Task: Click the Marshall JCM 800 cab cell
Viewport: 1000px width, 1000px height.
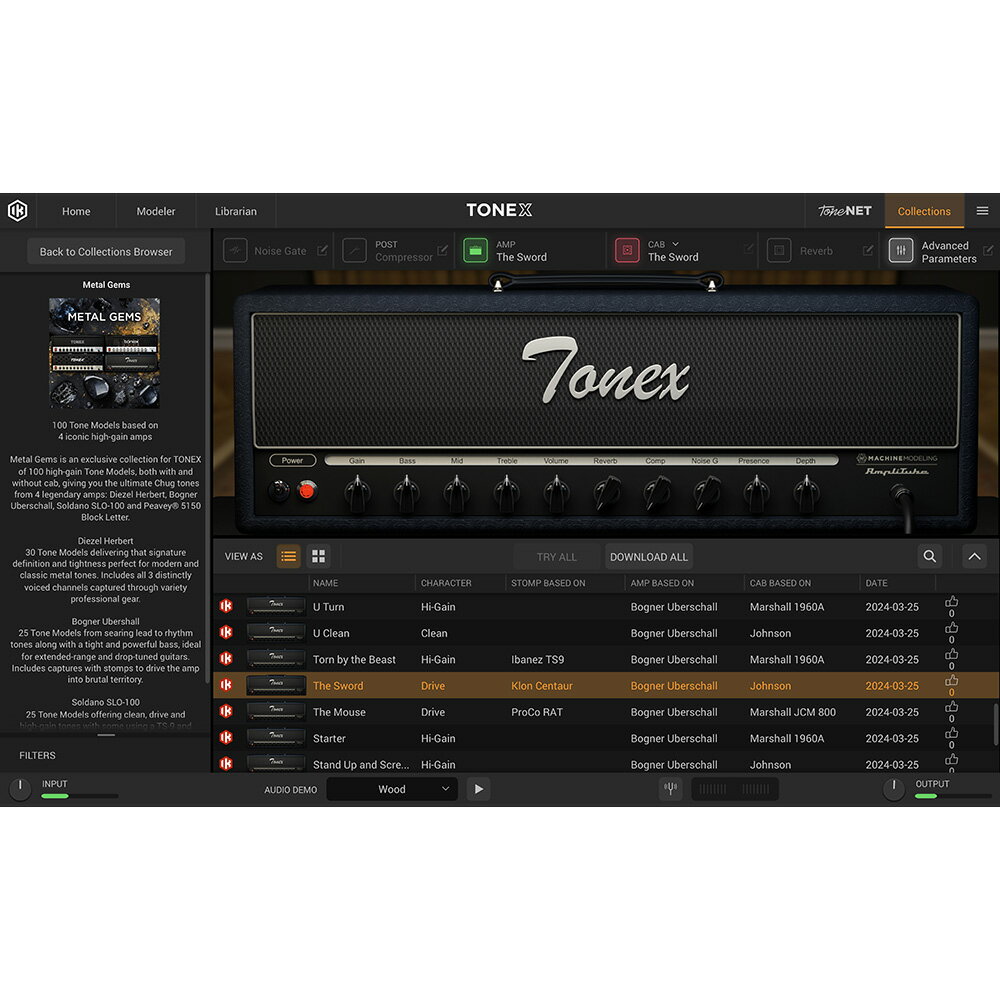Action: pos(792,712)
